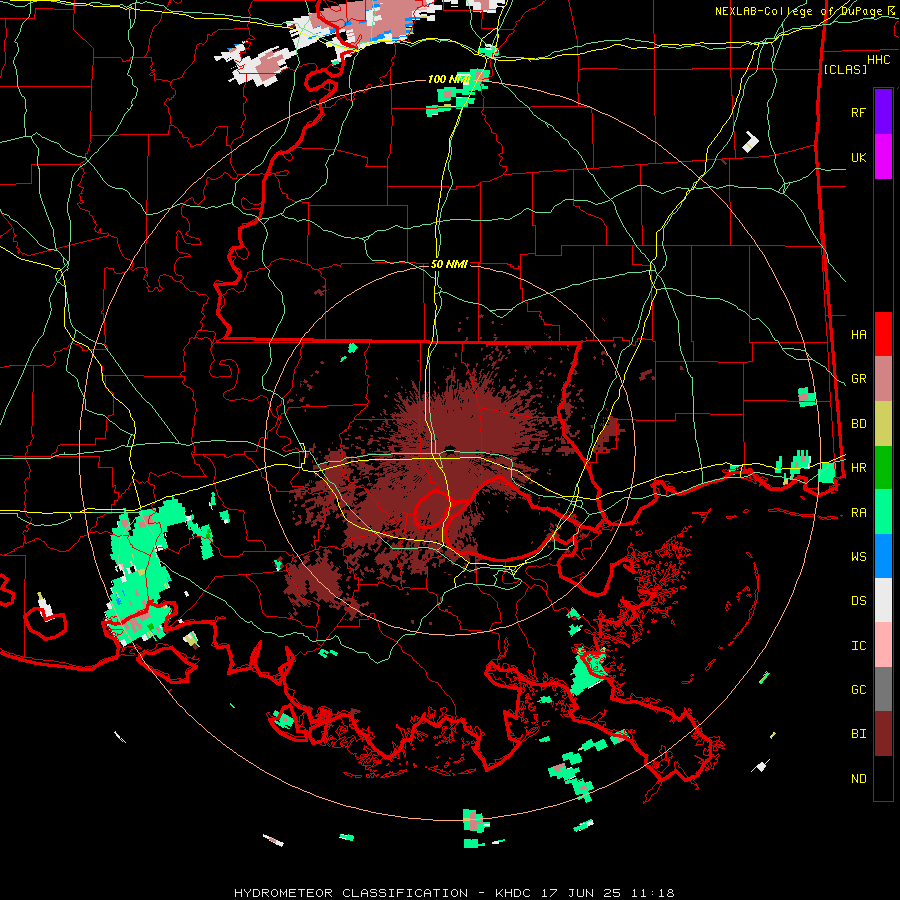Click the BI brown legend swatch
This screenshot has width=900, height=900.
pos(883,734)
